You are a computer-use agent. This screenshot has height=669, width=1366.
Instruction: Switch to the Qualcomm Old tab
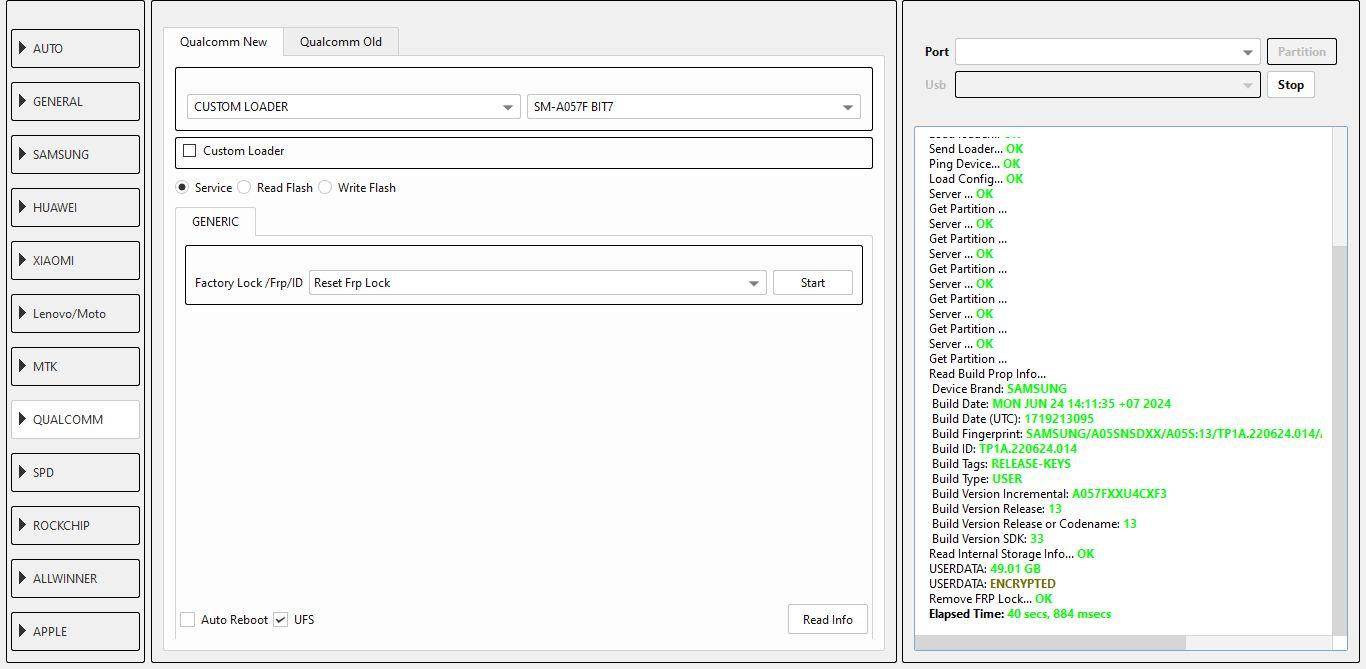(x=341, y=42)
